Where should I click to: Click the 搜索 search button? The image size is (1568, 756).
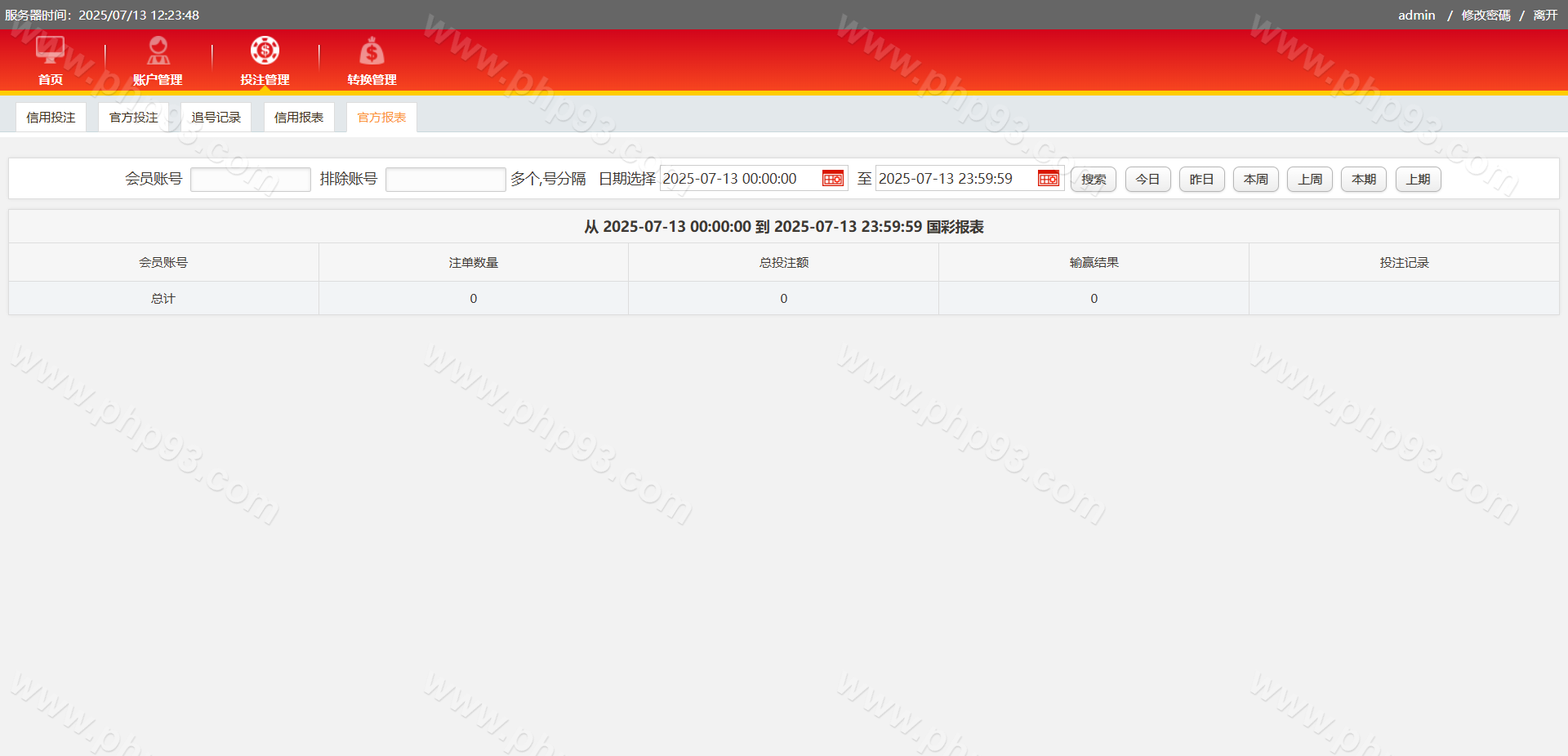[1093, 180]
